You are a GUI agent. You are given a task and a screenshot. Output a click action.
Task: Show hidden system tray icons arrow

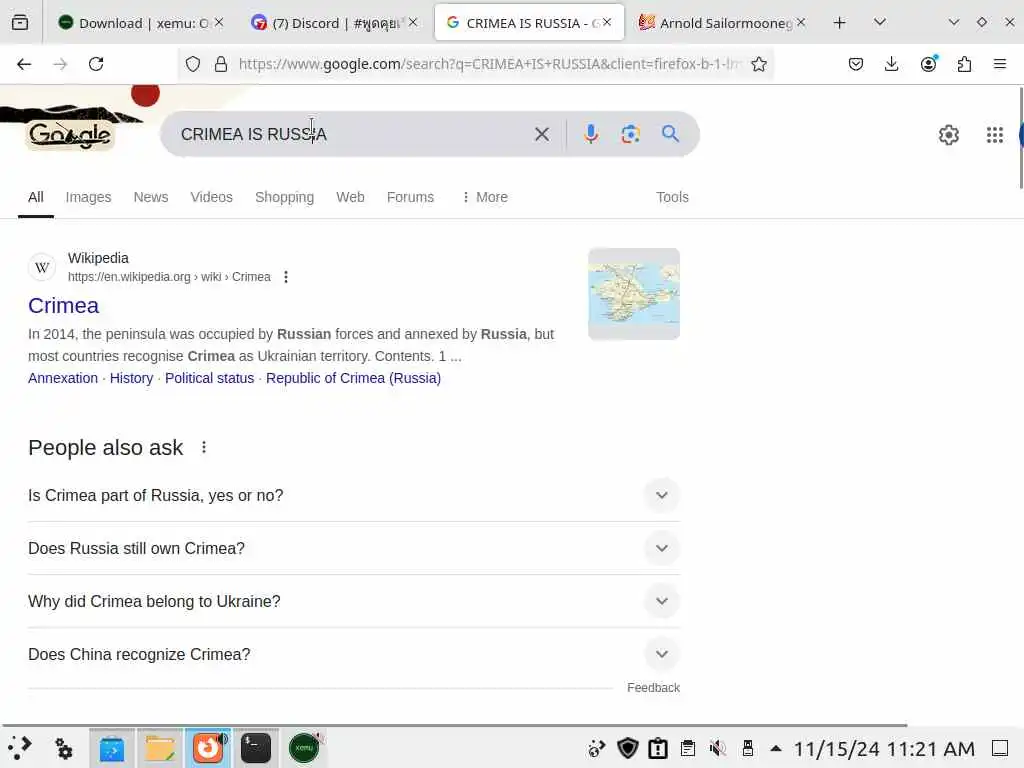click(x=776, y=748)
